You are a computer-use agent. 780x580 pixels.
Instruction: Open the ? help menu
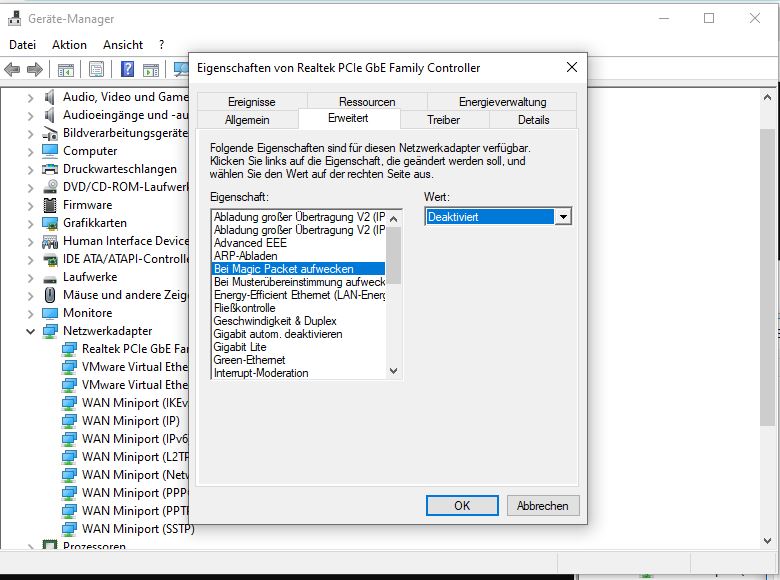(x=162, y=45)
